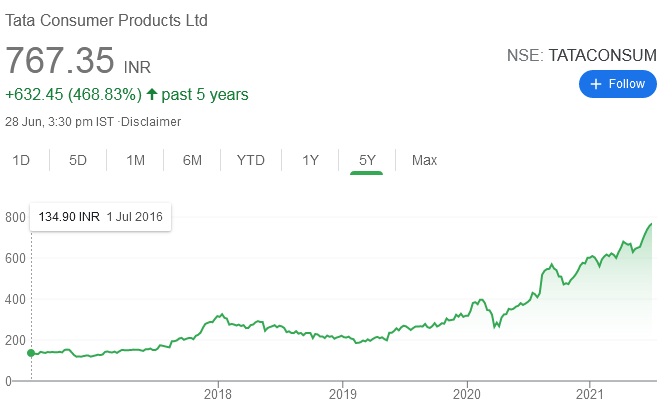
Task: Click the green data point dot on the chart
Action: point(31,353)
